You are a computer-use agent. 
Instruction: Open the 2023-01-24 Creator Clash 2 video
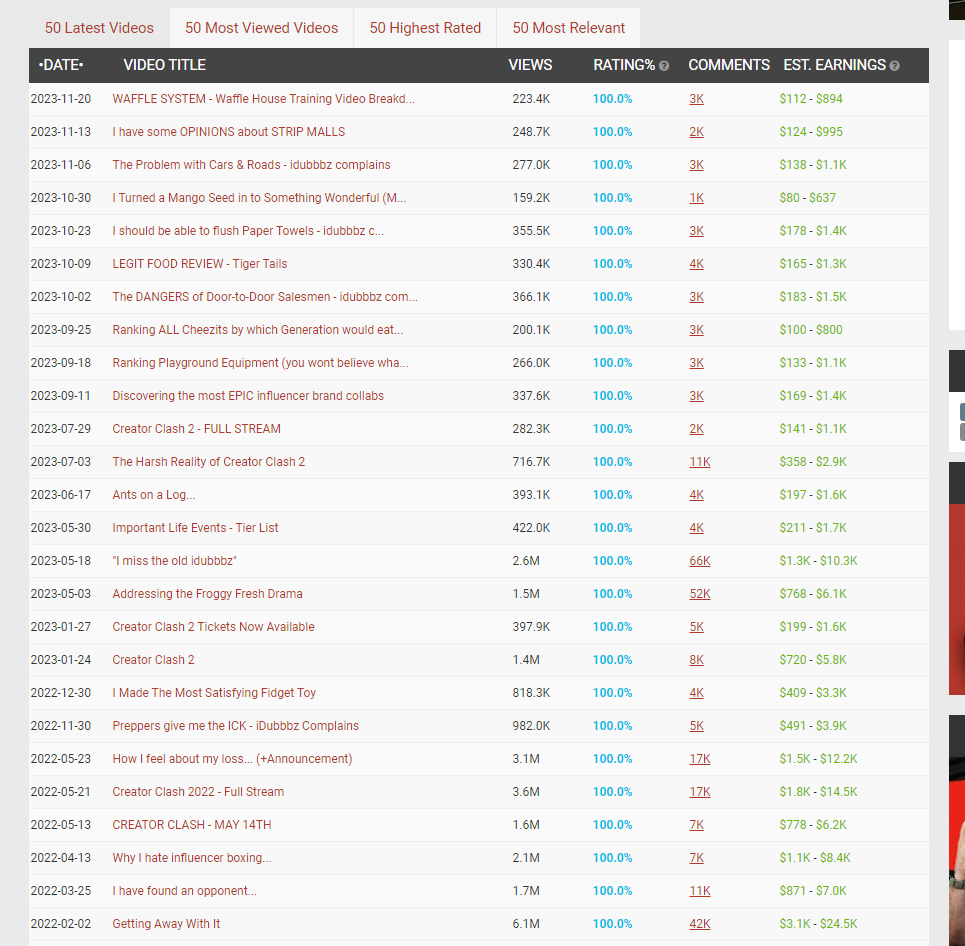pyautogui.click(x=153, y=660)
